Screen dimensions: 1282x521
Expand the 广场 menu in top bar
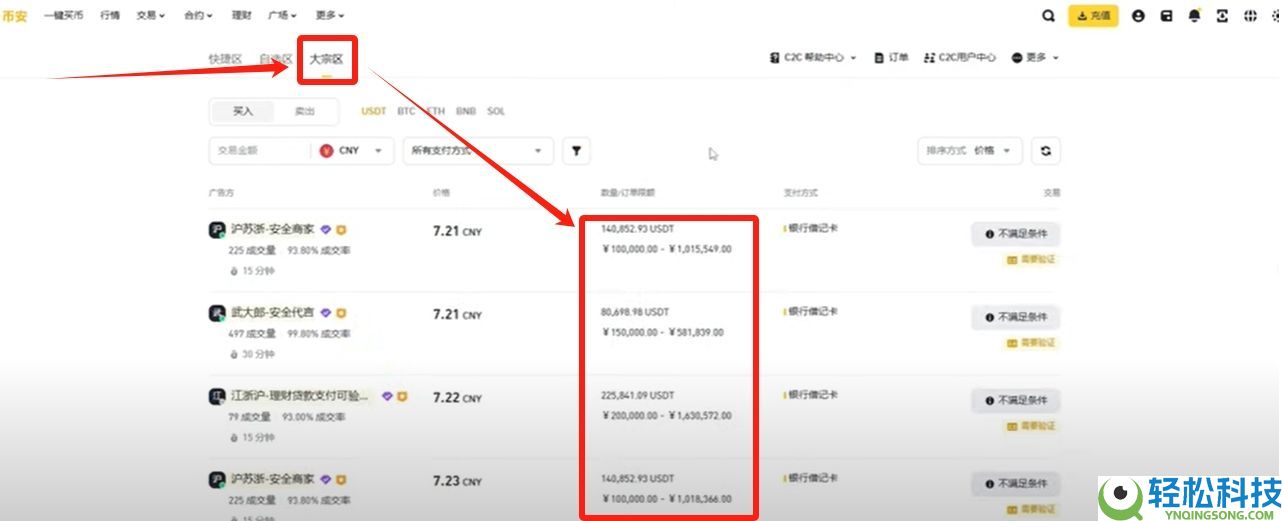pyautogui.click(x=283, y=16)
